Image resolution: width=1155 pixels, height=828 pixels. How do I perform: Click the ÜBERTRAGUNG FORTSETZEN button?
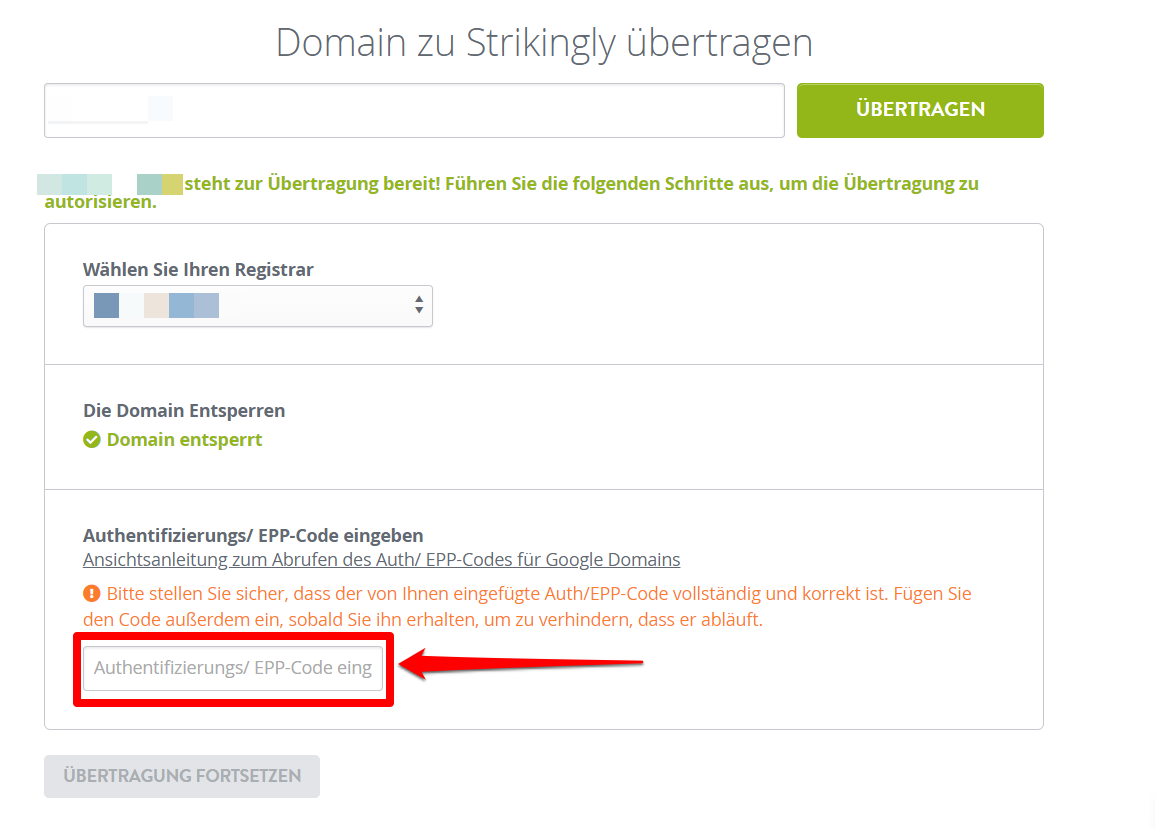(x=182, y=776)
